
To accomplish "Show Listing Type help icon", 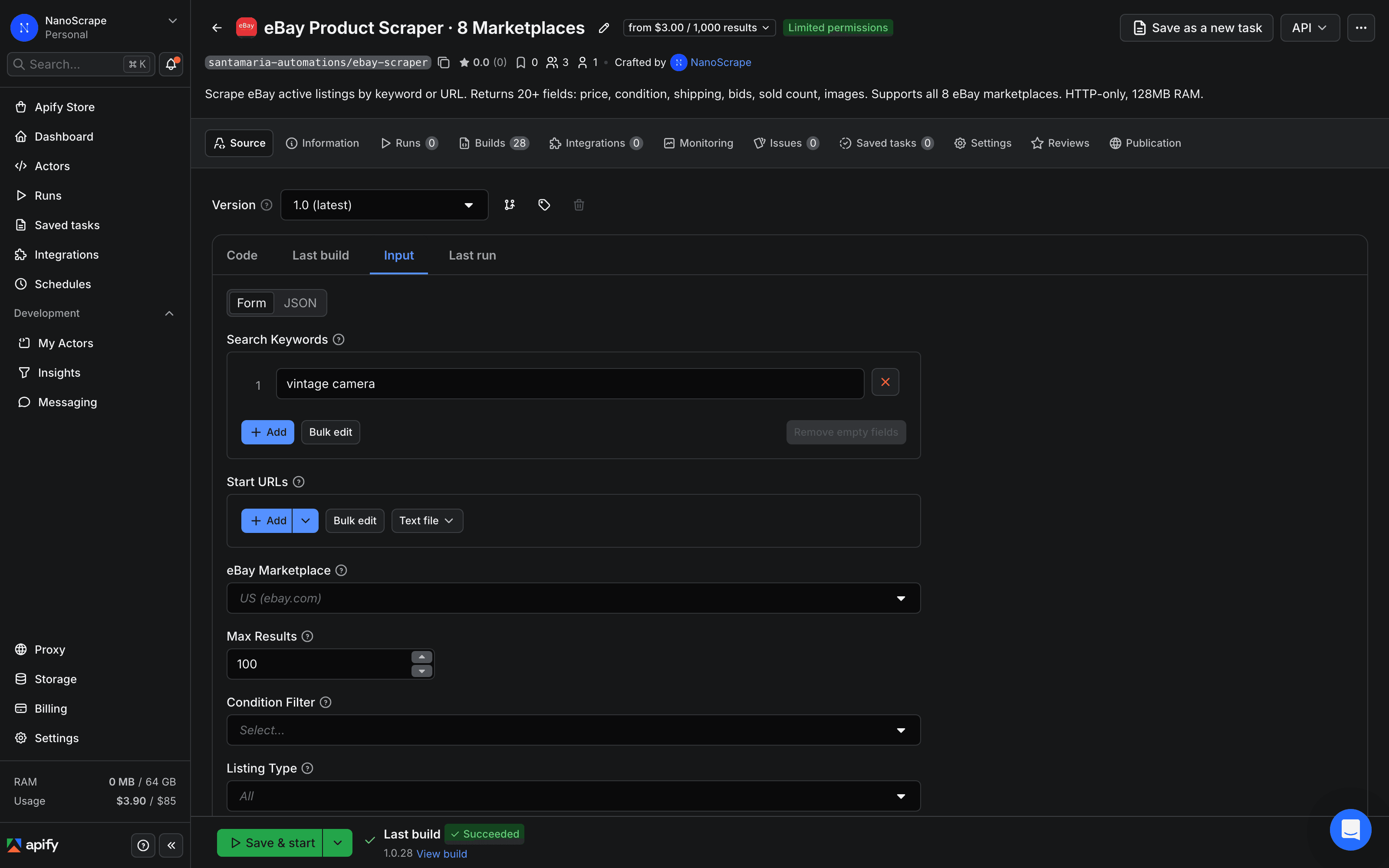I will point(307,768).
